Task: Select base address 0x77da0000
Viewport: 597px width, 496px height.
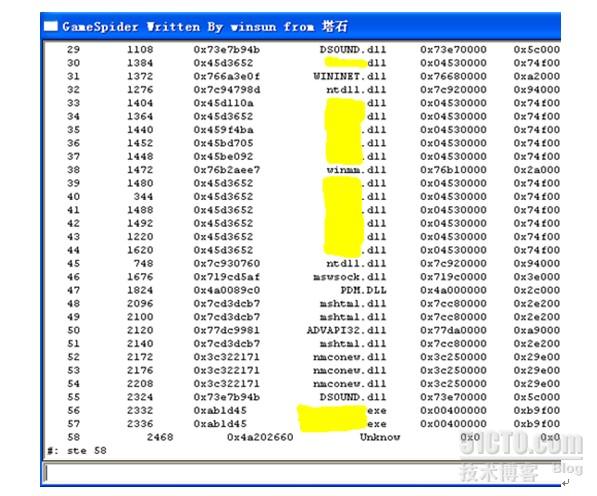Action: [x=453, y=330]
